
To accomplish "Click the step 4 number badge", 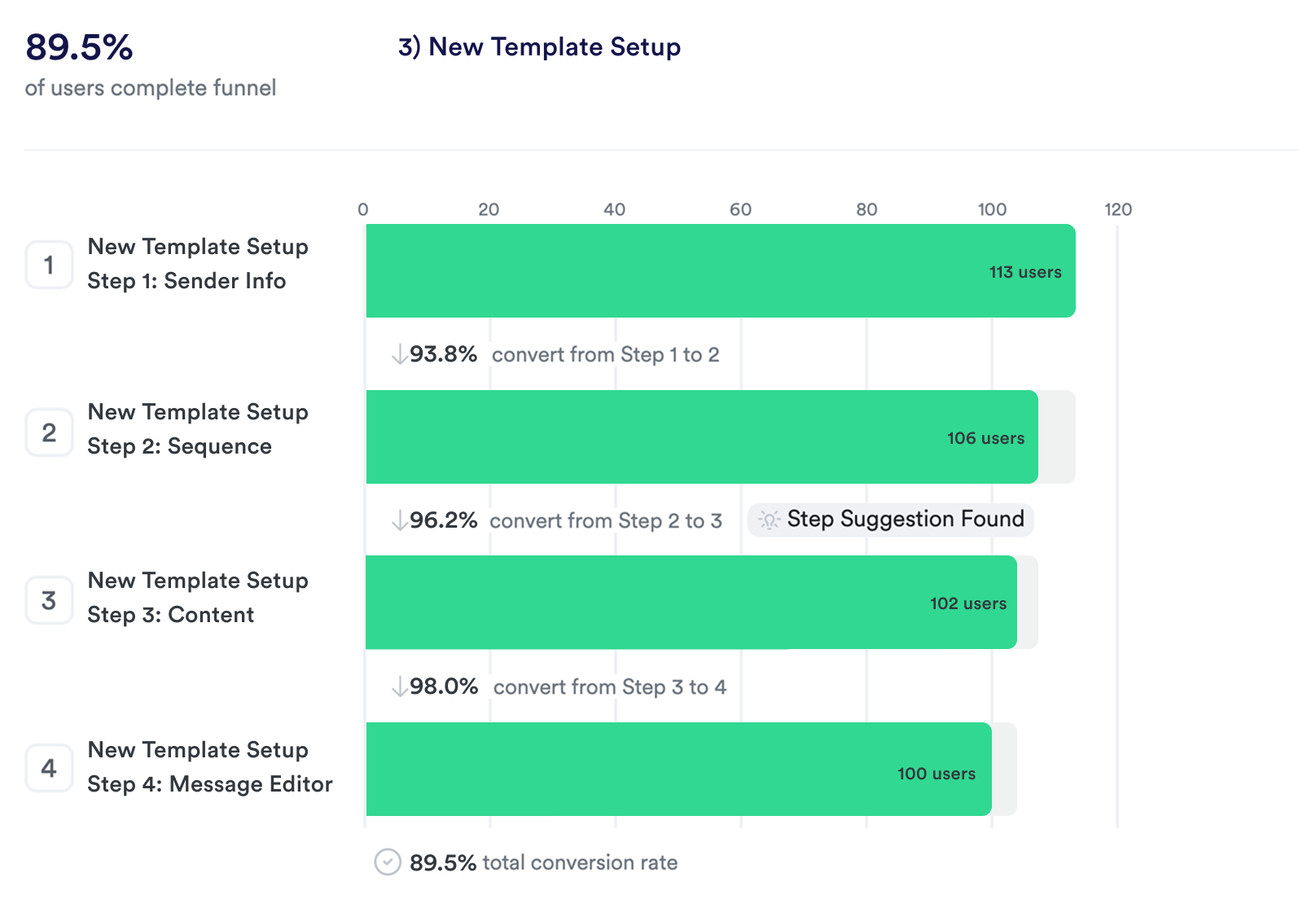I will coord(49,768).
